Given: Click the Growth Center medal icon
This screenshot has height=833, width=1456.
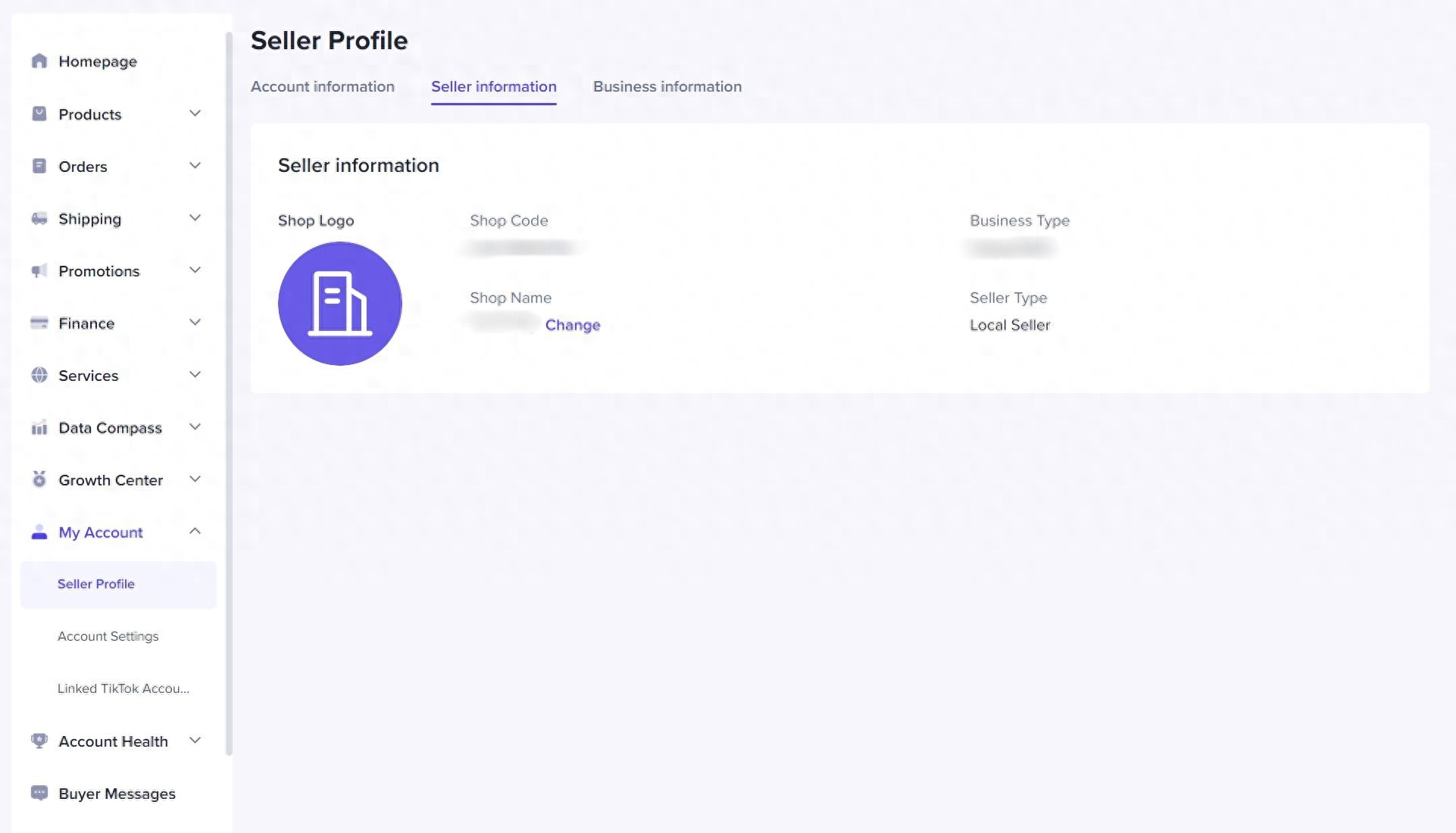Looking at the screenshot, I should click(39, 479).
